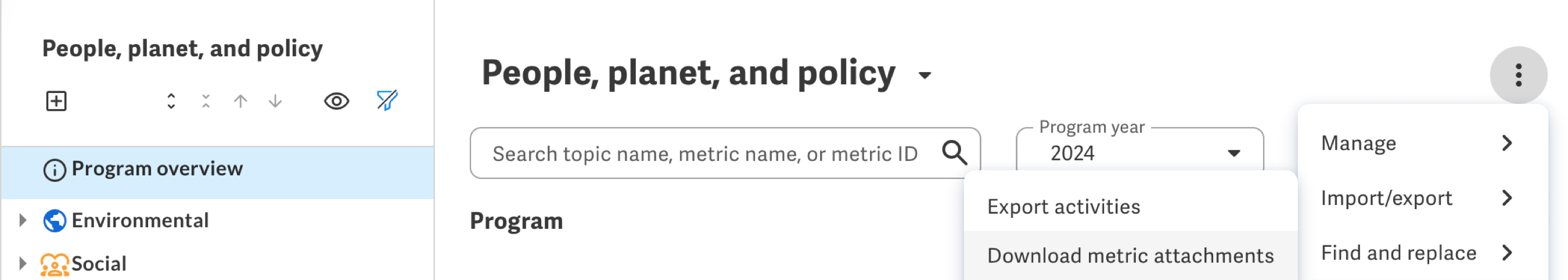
Task: Open the program title dropdown arrow
Action: [x=925, y=76]
